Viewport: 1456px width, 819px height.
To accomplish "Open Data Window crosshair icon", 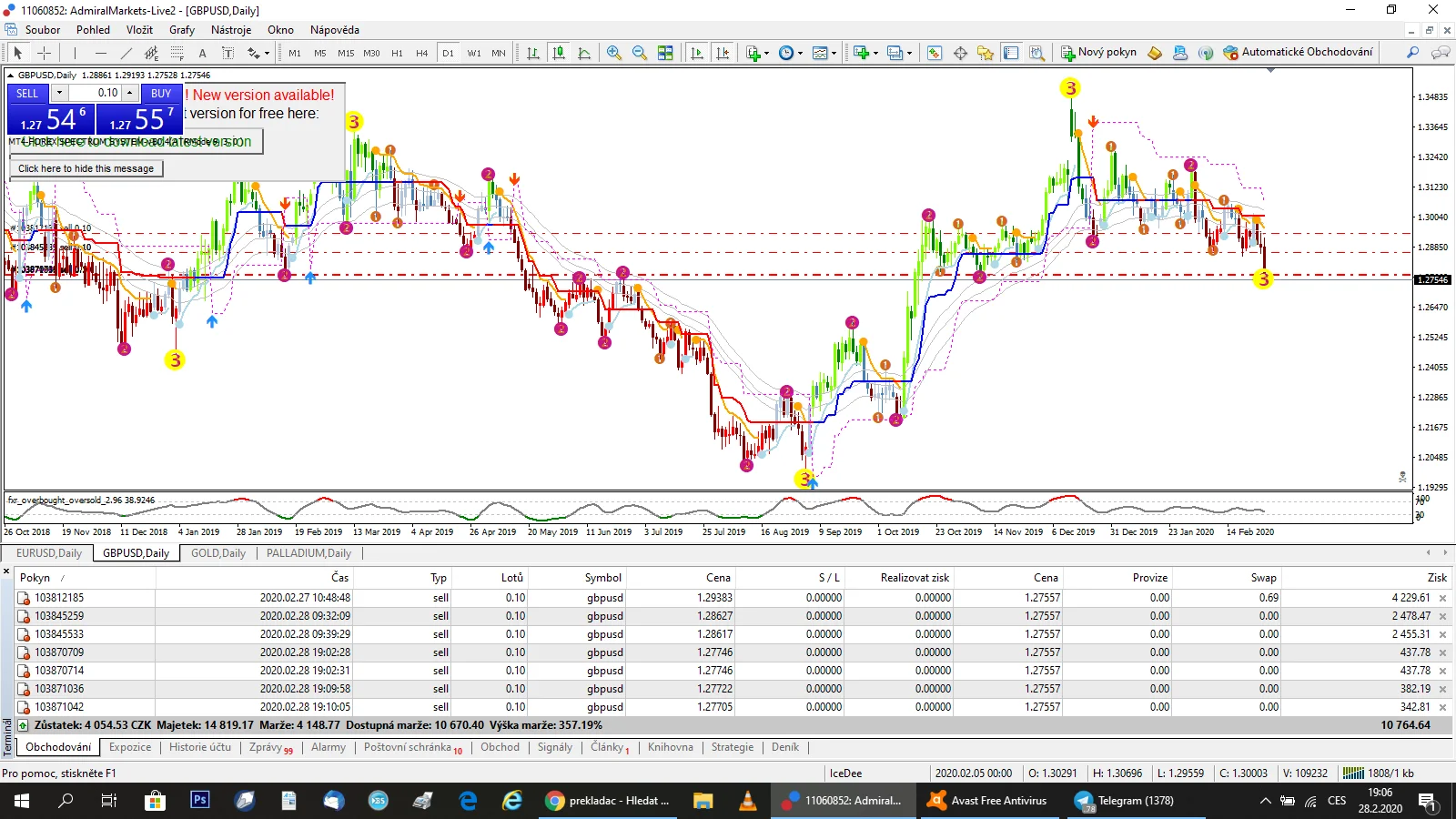I will [x=960, y=53].
